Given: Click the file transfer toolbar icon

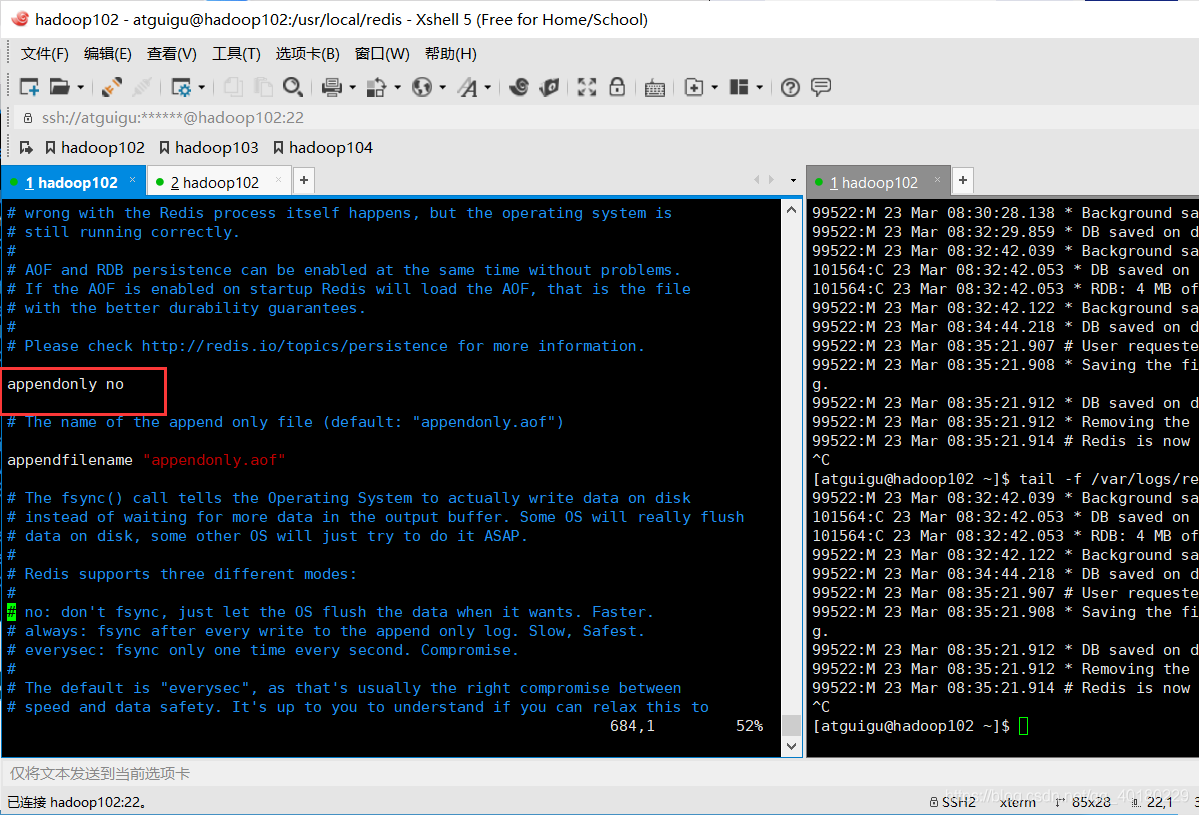Looking at the screenshot, I should click(x=376, y=87).
